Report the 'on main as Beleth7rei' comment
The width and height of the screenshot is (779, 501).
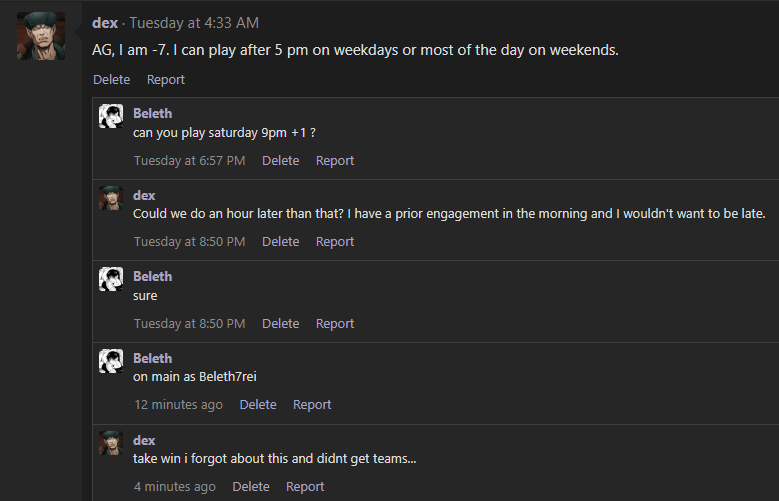coord(312,405)
